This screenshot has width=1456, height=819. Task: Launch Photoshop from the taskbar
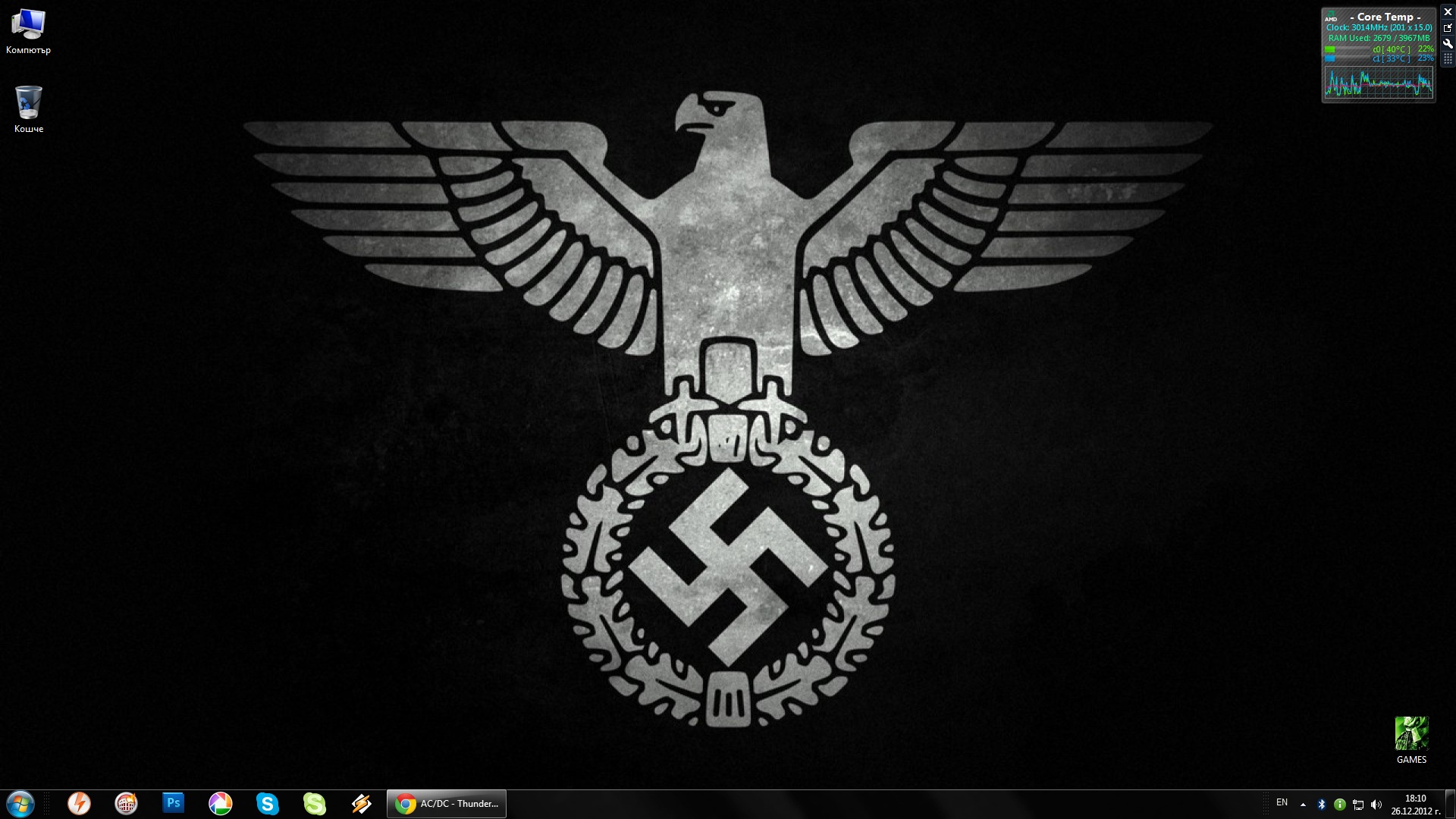(x=174, y=803)
